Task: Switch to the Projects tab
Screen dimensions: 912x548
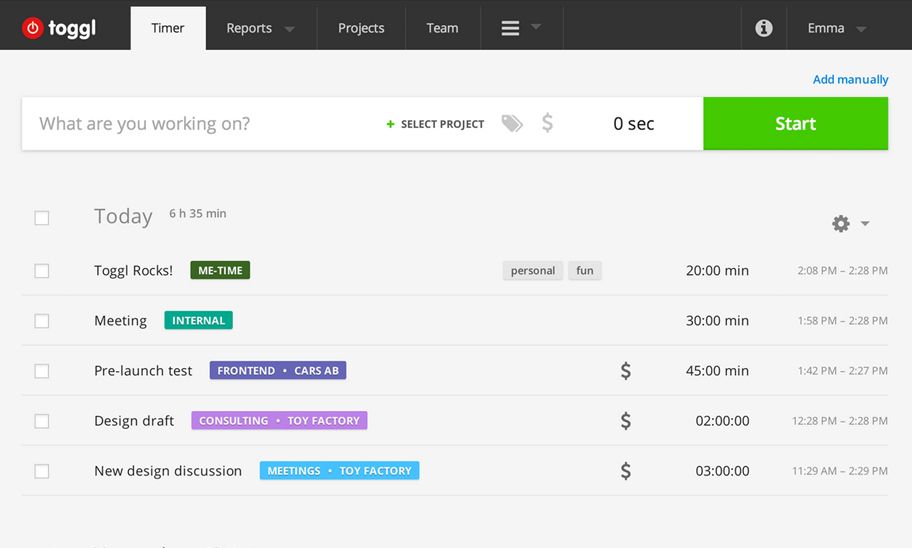Action: [x=361, y=28]
